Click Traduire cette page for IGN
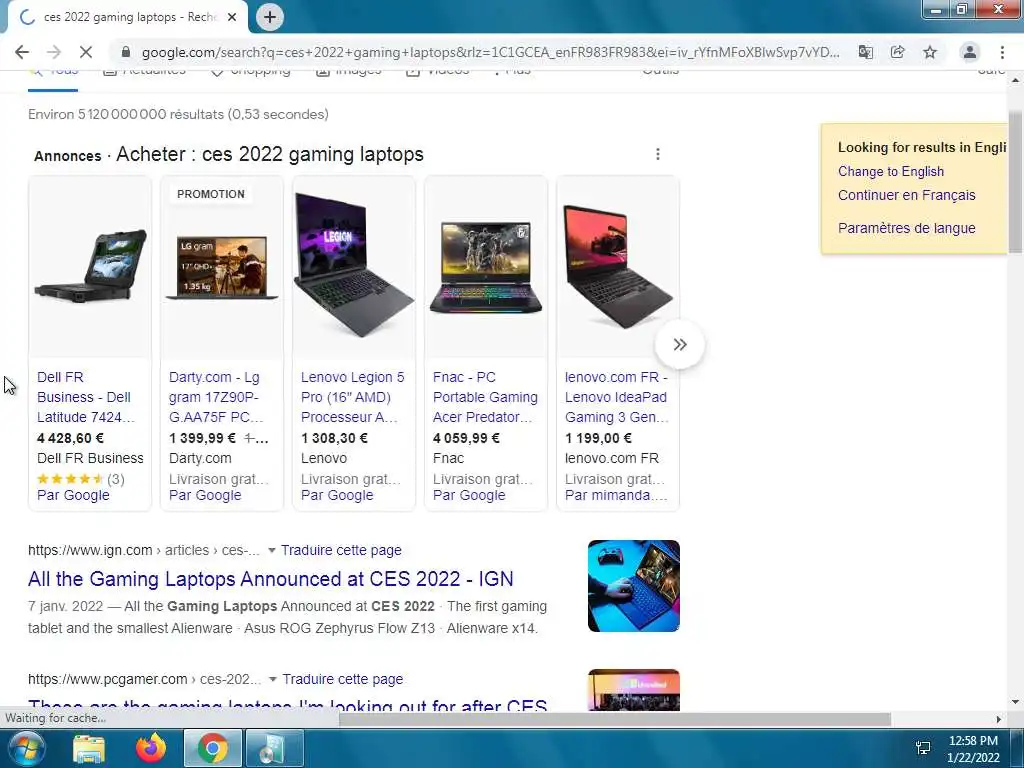 pos(341,551)
